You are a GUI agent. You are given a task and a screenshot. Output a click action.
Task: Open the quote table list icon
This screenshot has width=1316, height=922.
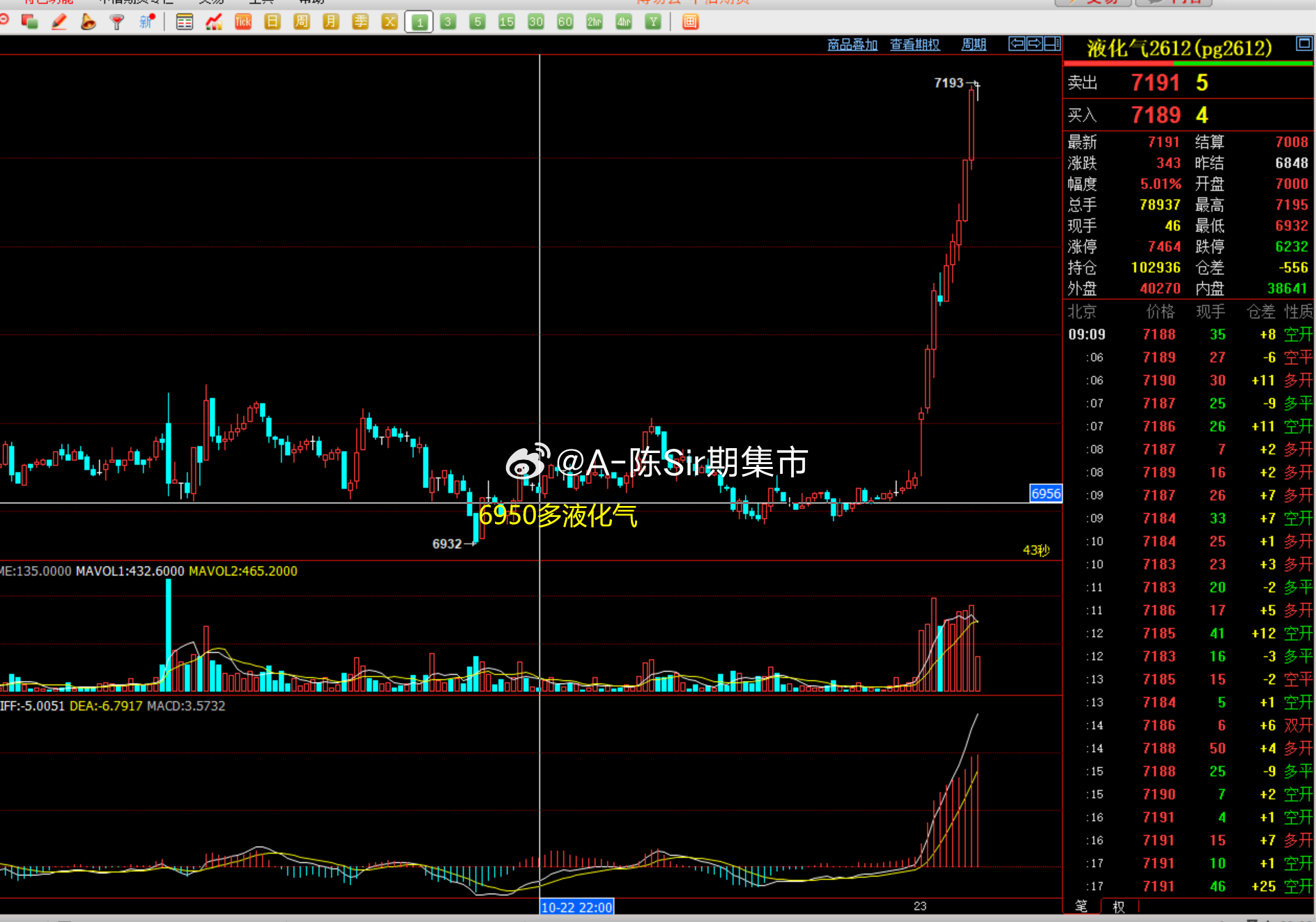pos(185,22)
